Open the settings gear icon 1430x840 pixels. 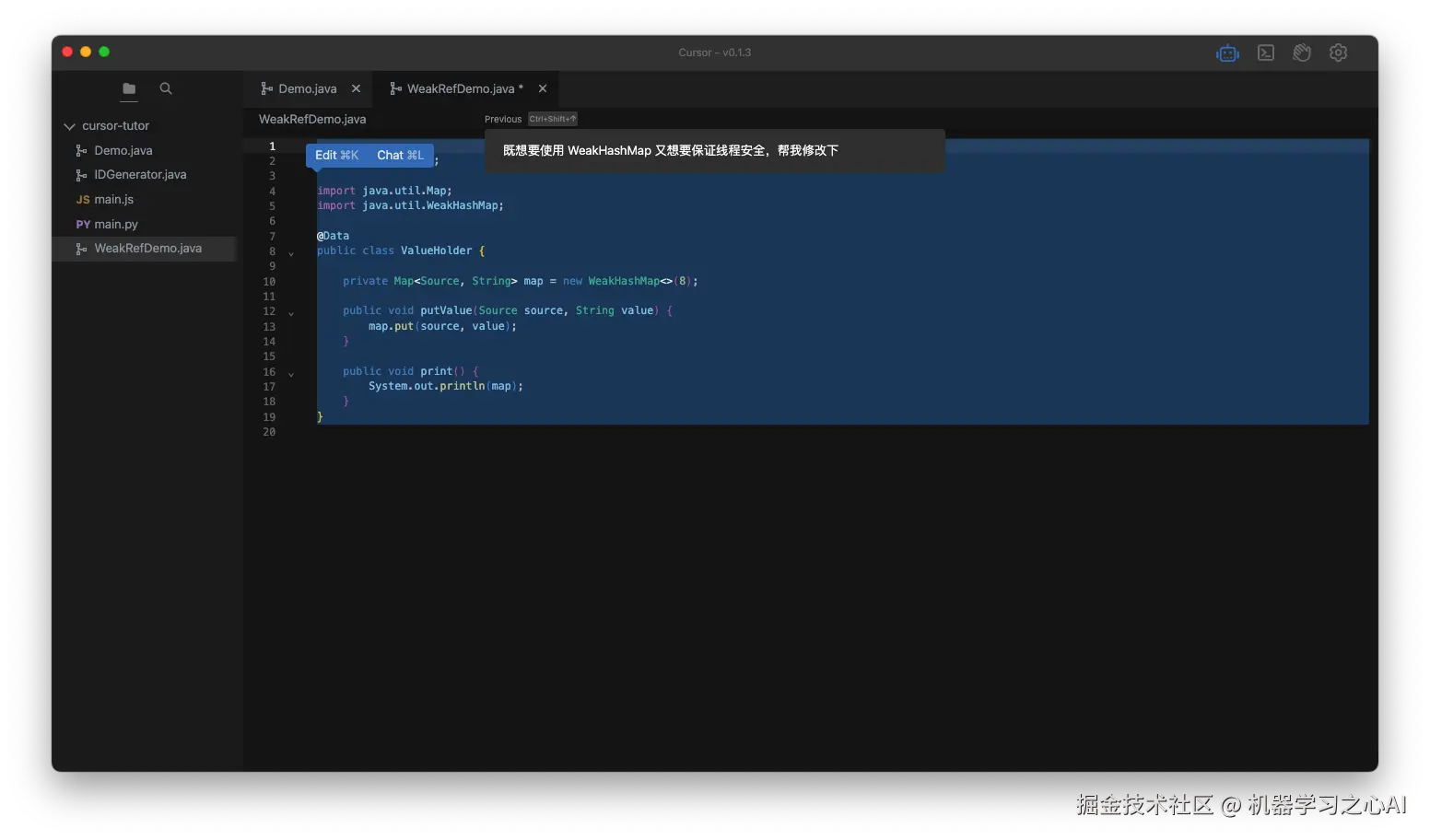pyautogui.click(x=1338, y=52)
